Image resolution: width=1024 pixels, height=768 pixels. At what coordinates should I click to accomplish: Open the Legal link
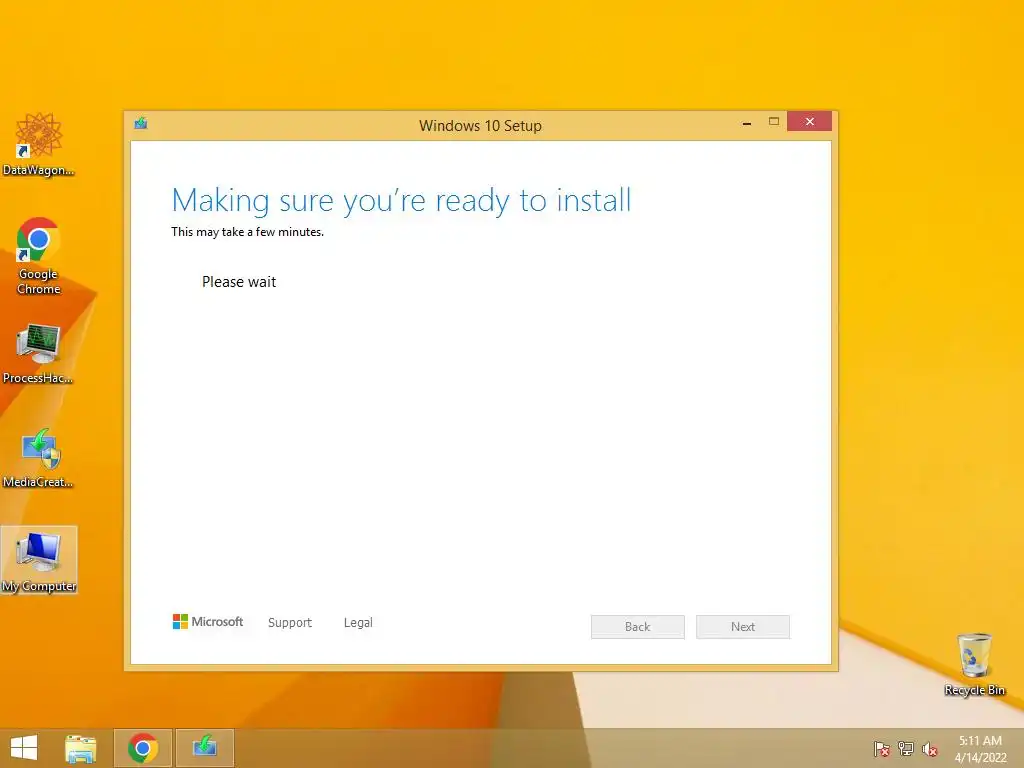[x=358, y=622]
